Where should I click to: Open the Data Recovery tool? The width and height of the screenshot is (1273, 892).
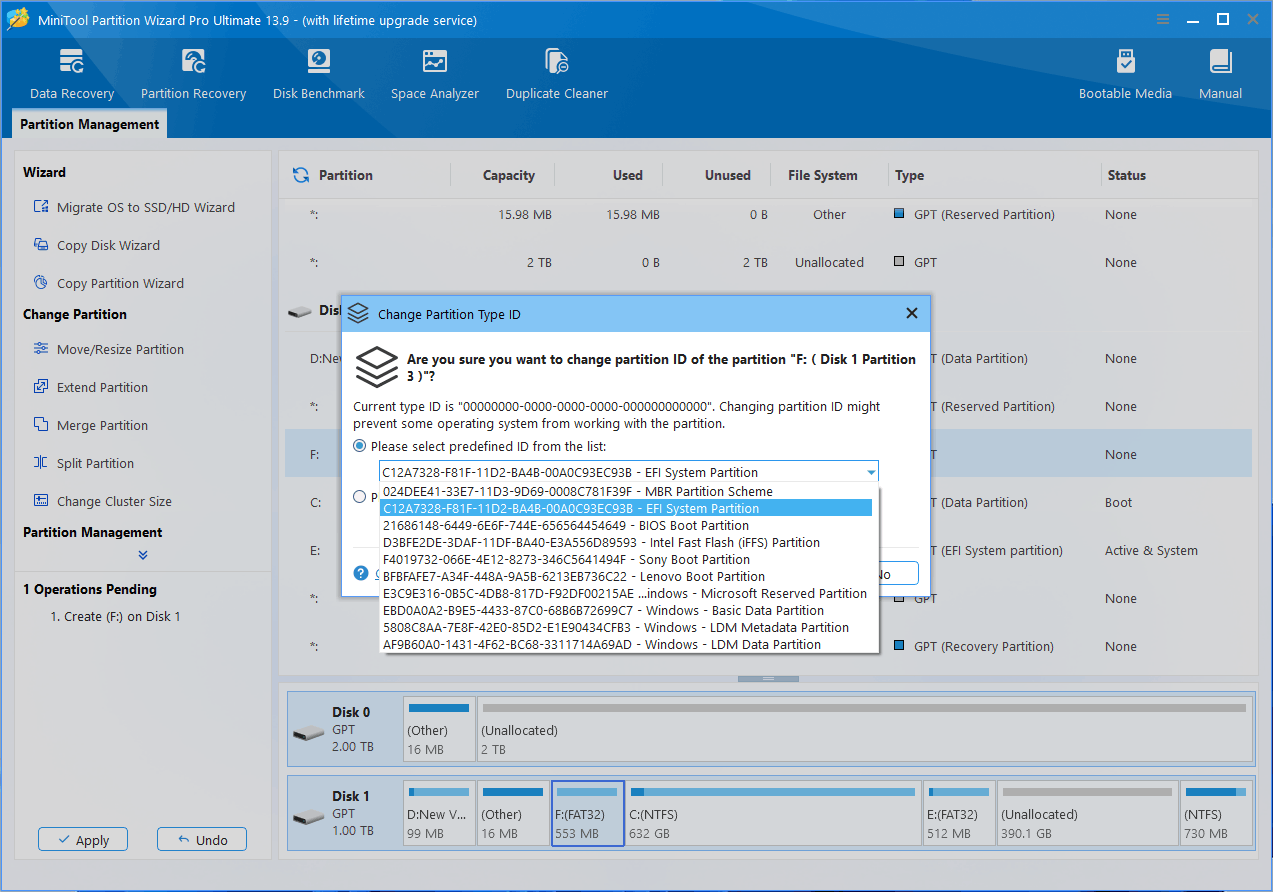tap(72, 75)
